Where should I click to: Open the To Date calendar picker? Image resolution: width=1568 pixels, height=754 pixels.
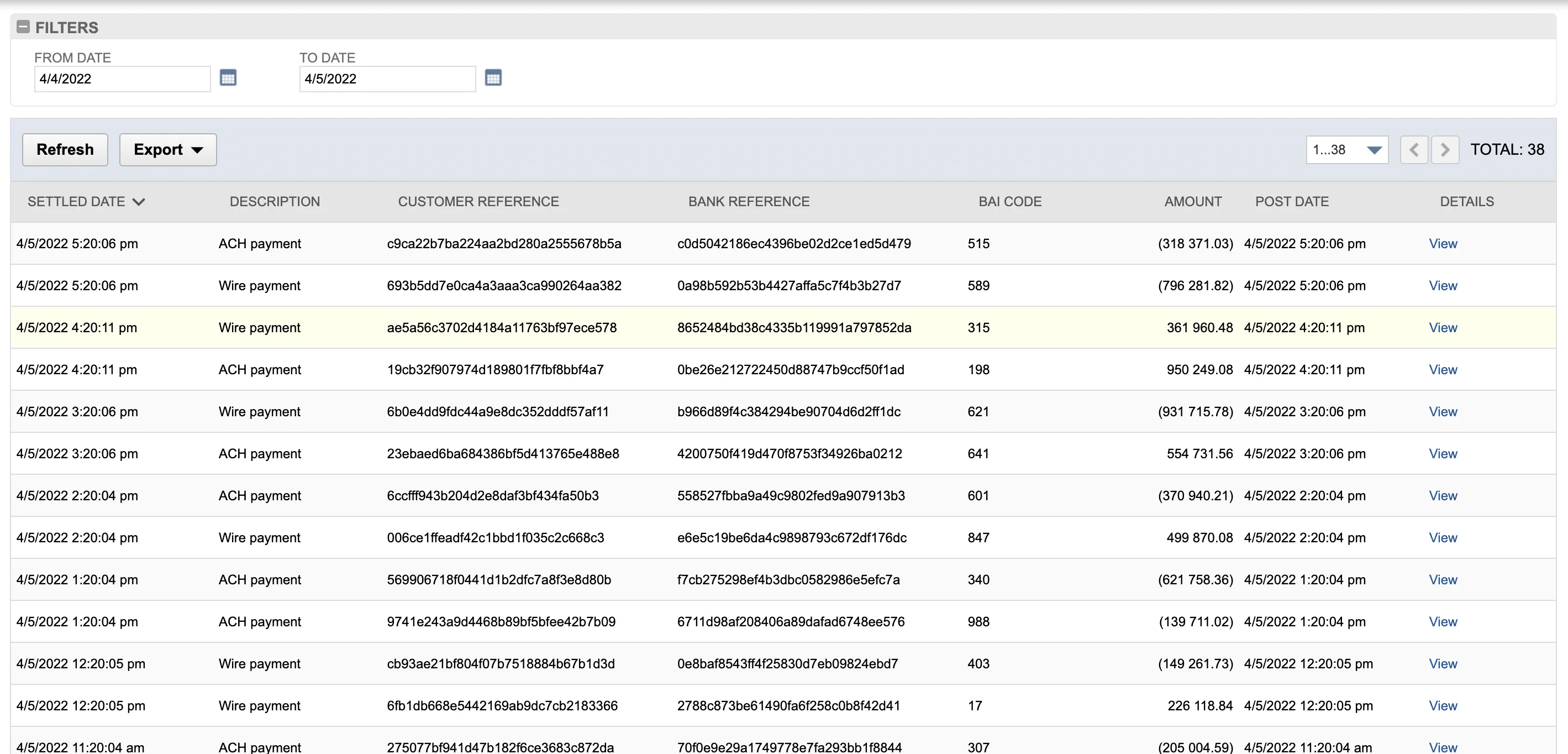[493, 78]
